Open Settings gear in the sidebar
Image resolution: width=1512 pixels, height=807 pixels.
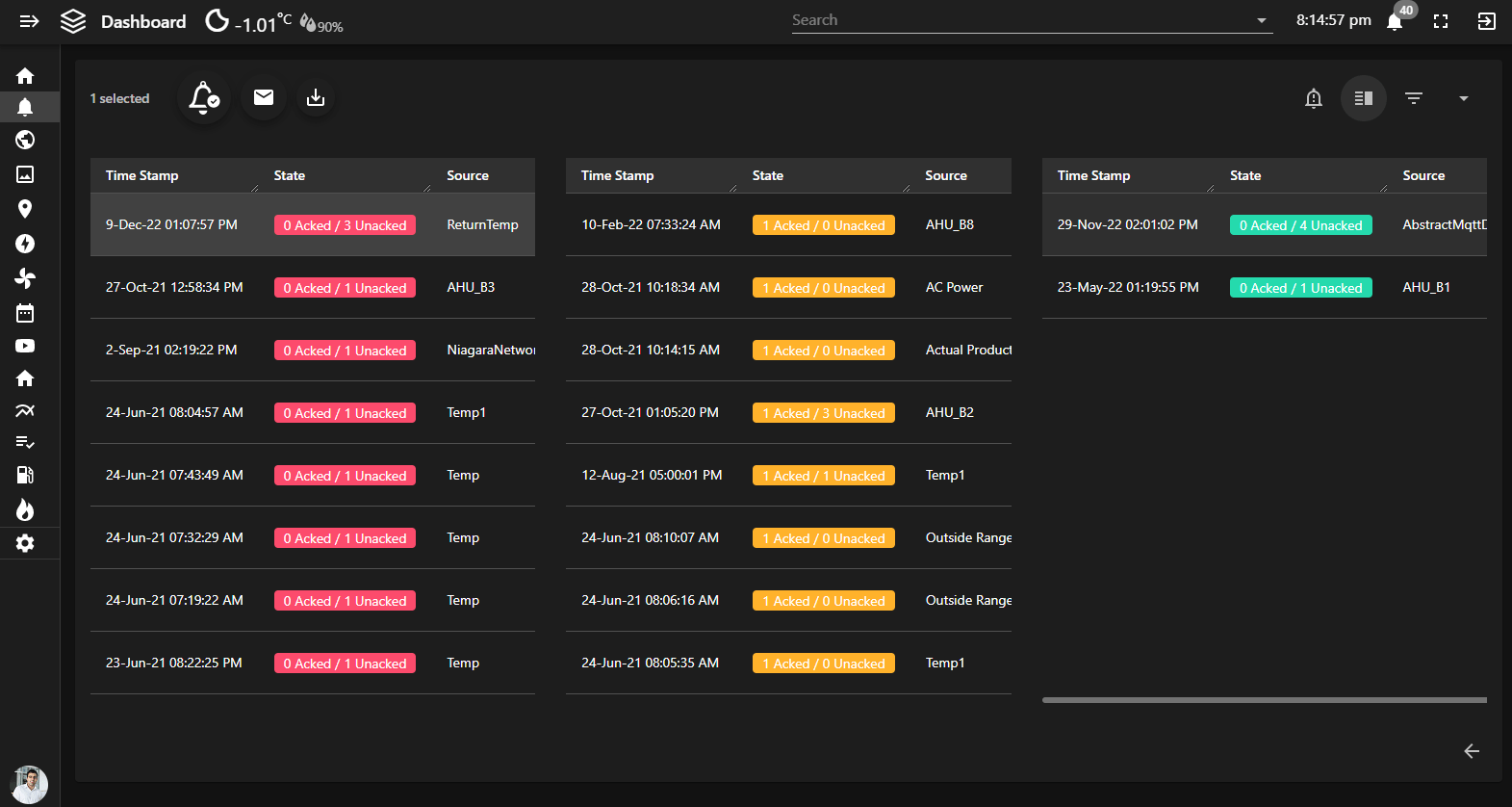tap(25, 543)
